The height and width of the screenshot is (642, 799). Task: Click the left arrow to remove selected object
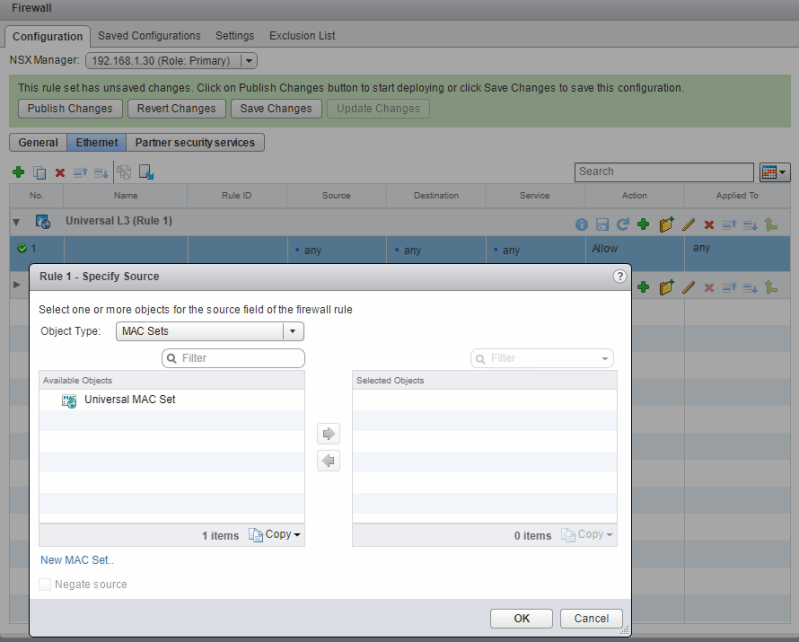[x=328, y=461]
